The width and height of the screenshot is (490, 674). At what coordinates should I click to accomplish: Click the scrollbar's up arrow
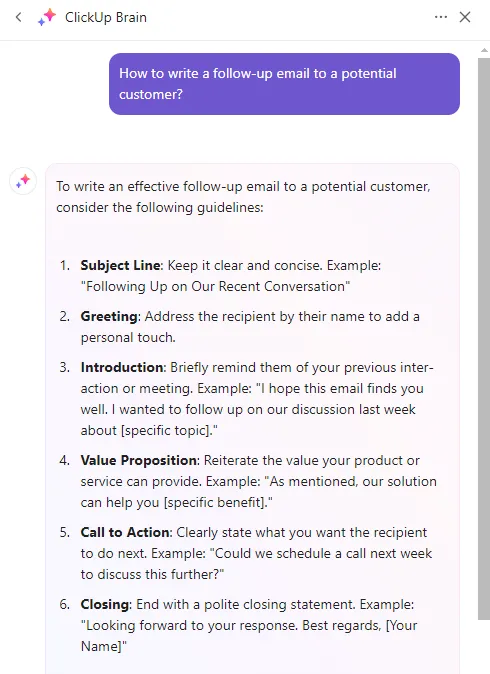pyautogui.click(x=484, y=51)
